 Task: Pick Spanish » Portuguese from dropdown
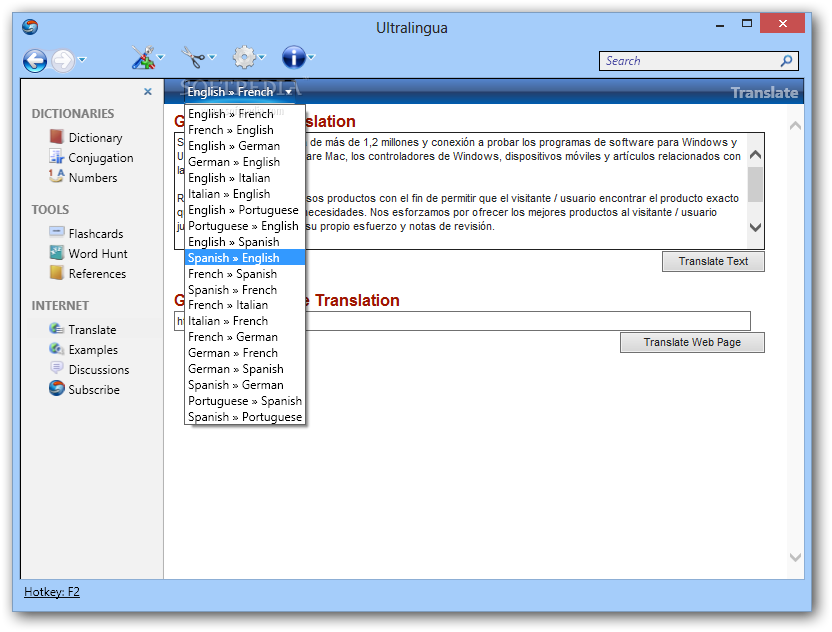(245, 417)
